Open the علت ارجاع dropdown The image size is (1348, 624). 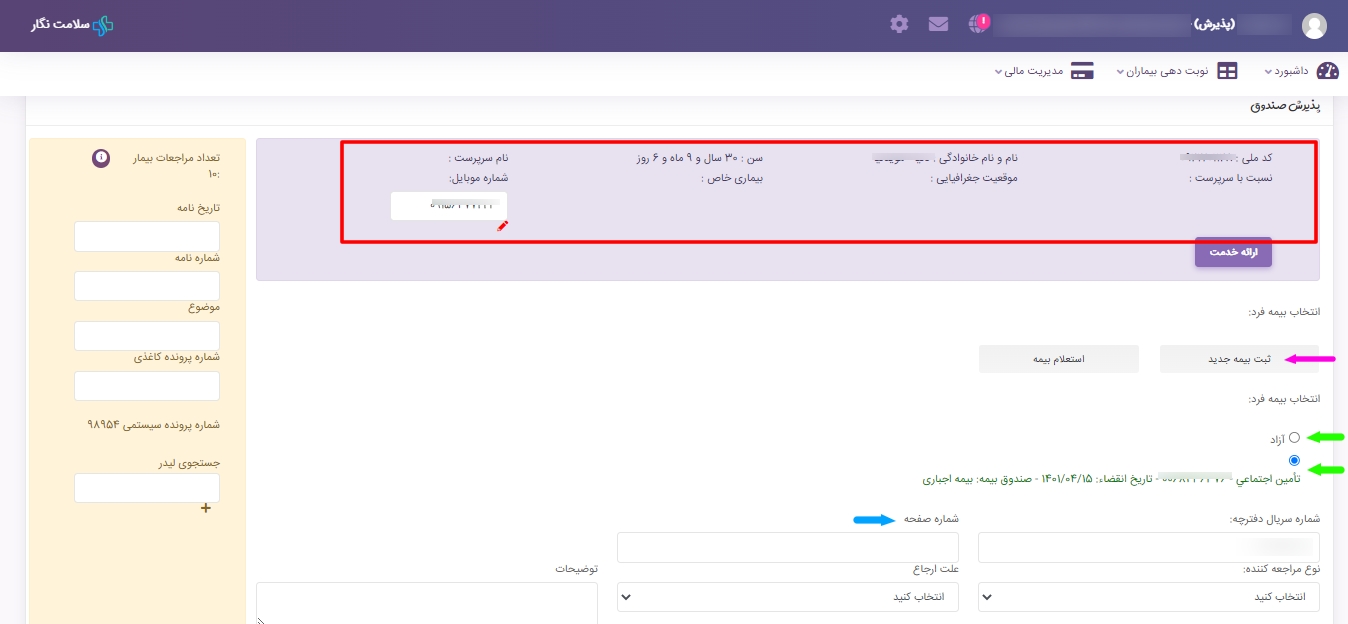pos(787,596)
